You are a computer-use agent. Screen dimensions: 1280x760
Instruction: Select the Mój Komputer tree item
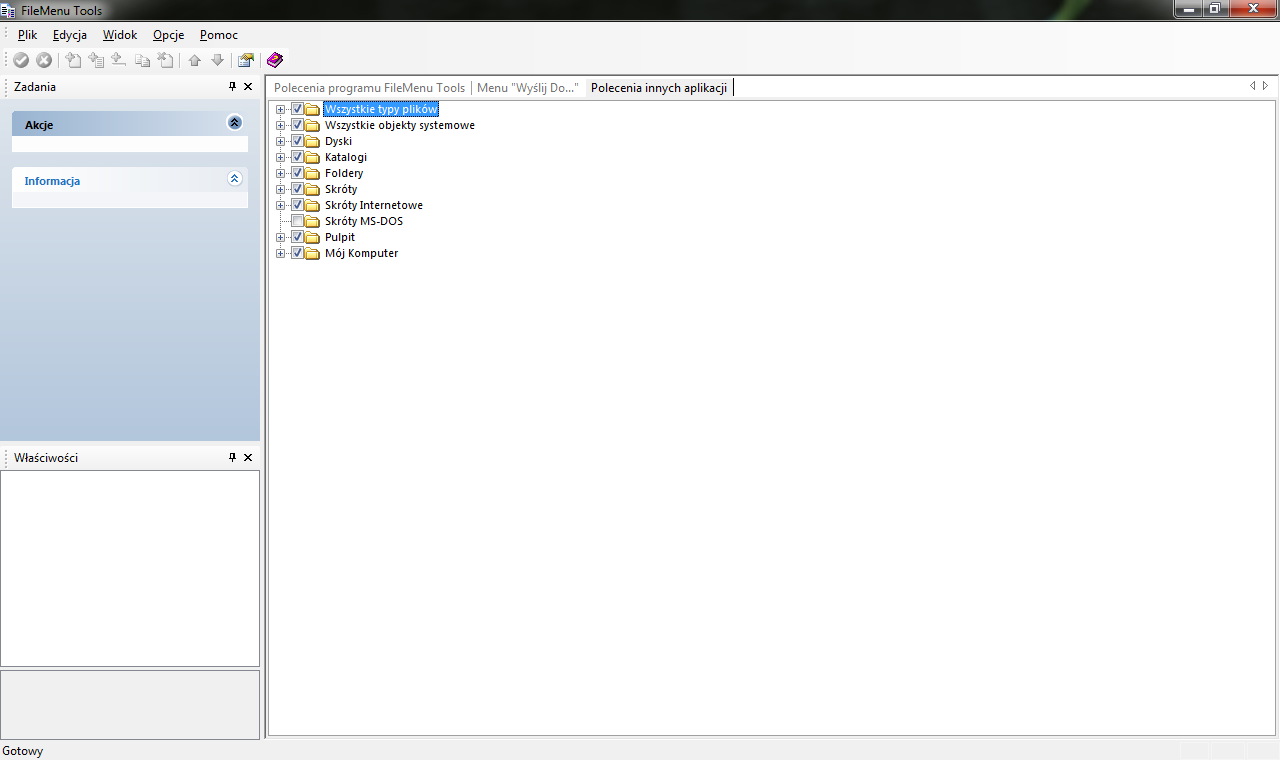point(361,253)
